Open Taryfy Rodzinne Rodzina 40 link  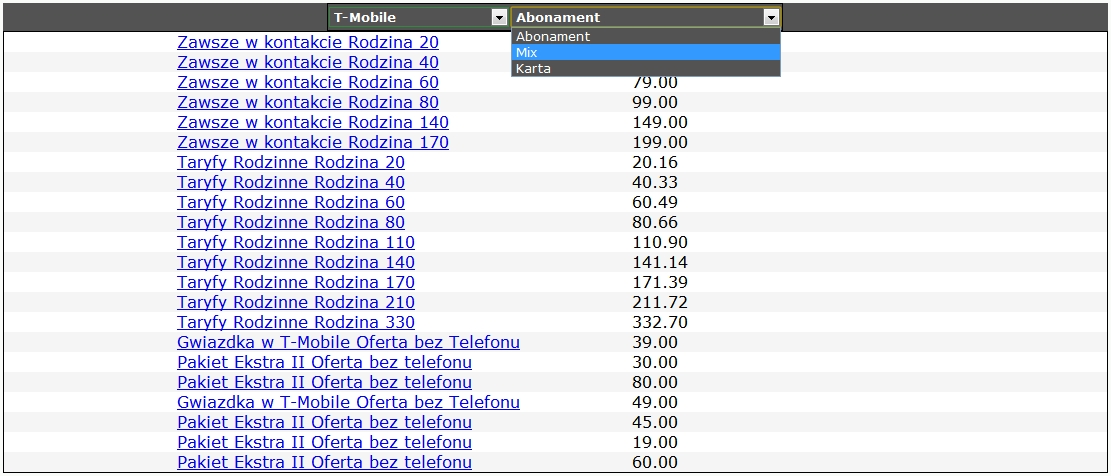coord(291,182)
